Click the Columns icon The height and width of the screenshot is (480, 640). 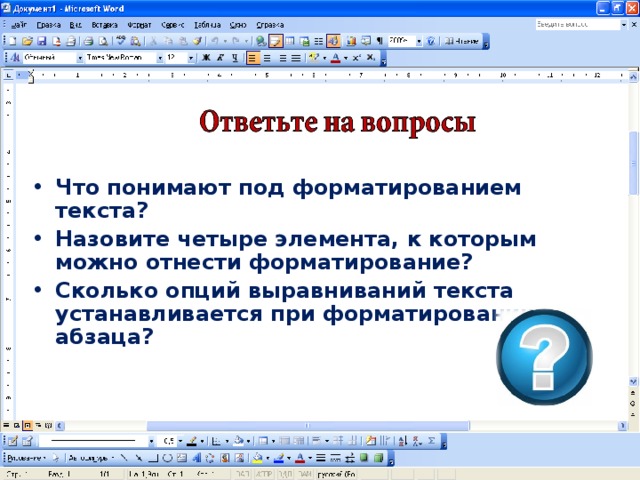[x=319, y=41]
